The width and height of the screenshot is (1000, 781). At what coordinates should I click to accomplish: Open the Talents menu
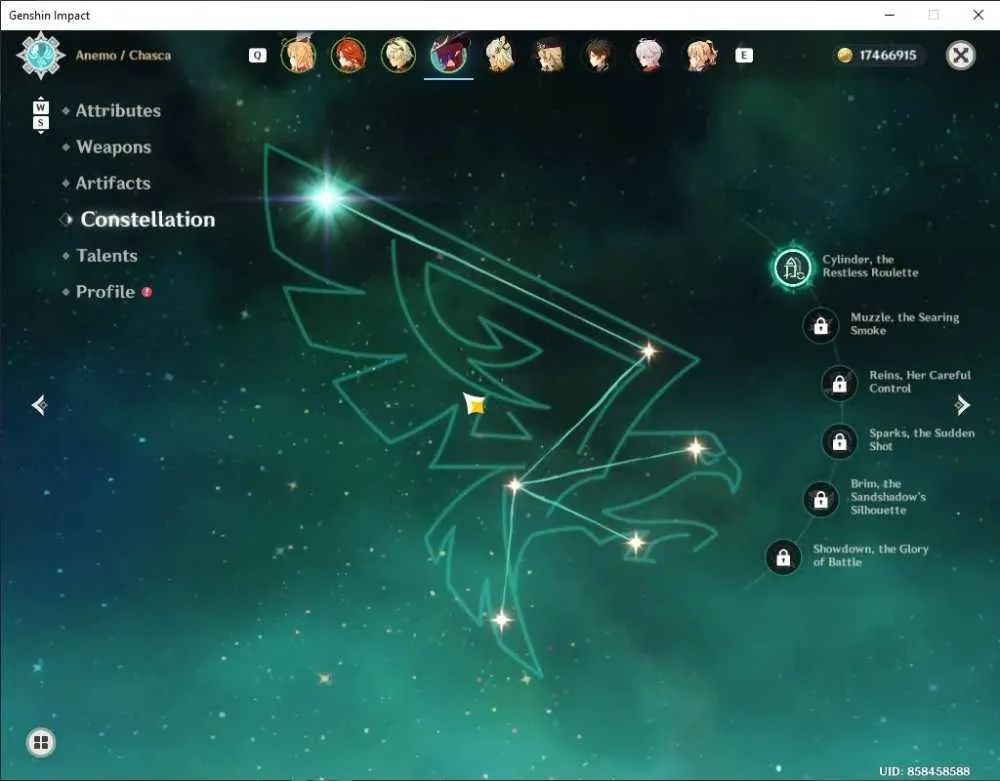[x=107, y=256]
